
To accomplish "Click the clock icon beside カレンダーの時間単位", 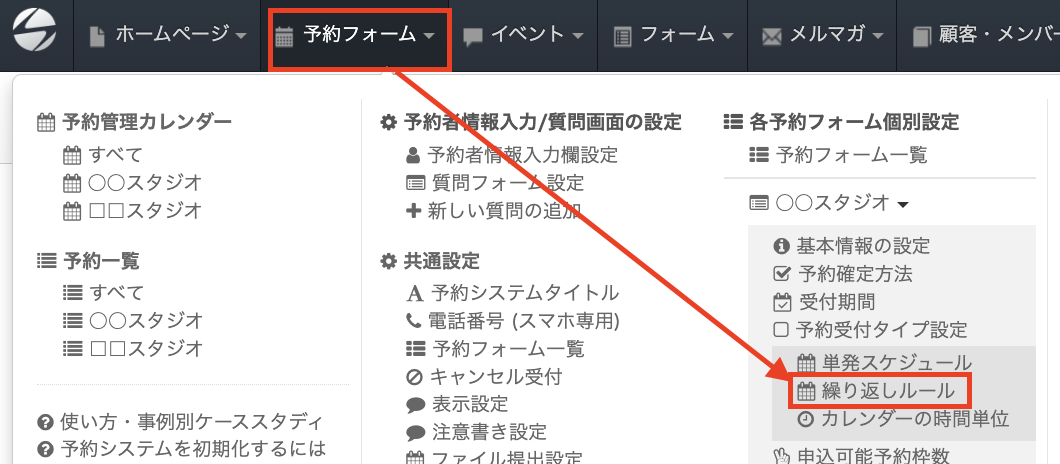I will pyautogui.click(x=807, y=419).
